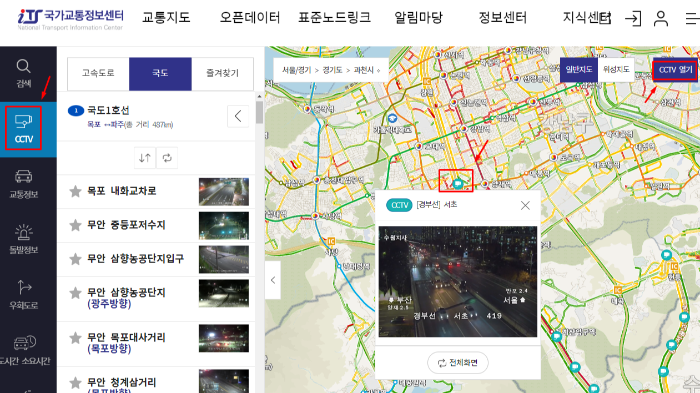Collapse side panel with map edge chevron

click(x=273, y=280)
